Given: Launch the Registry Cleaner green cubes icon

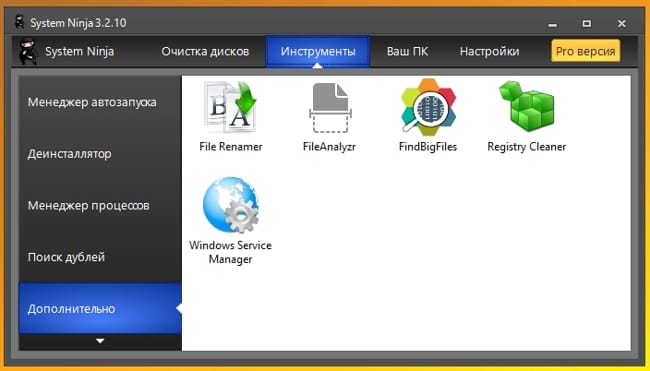Looking at the screenshot, I should tap(526, 106).
